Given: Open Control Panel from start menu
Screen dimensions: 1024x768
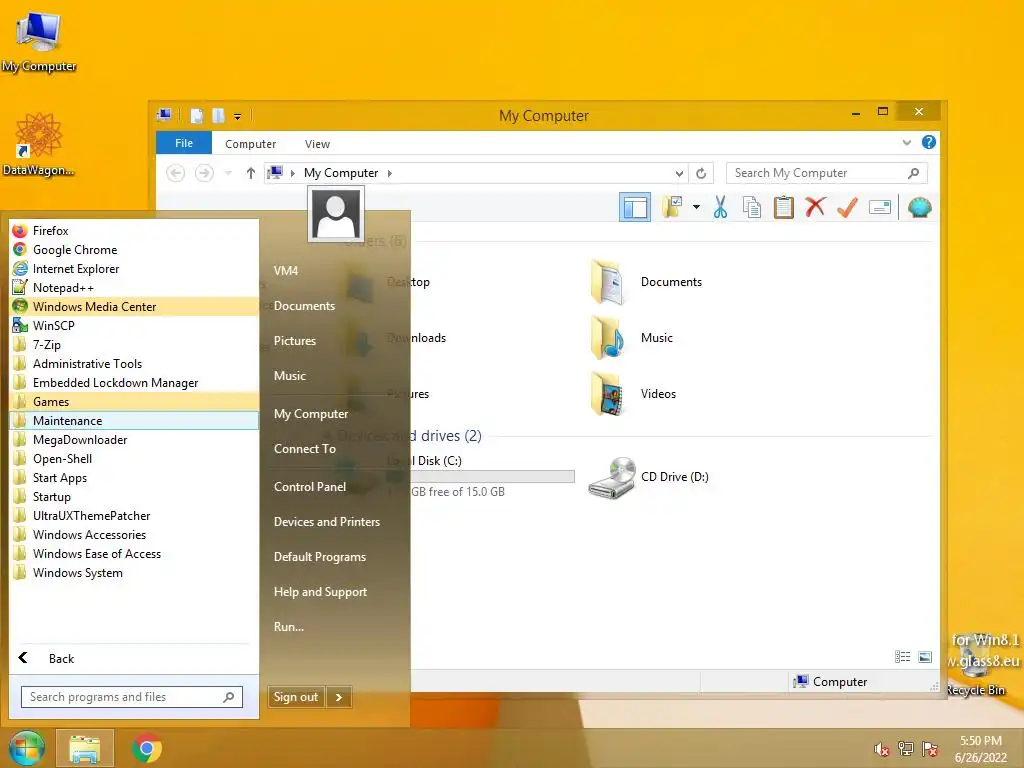Looking at the screenshot, I should 310,487.
